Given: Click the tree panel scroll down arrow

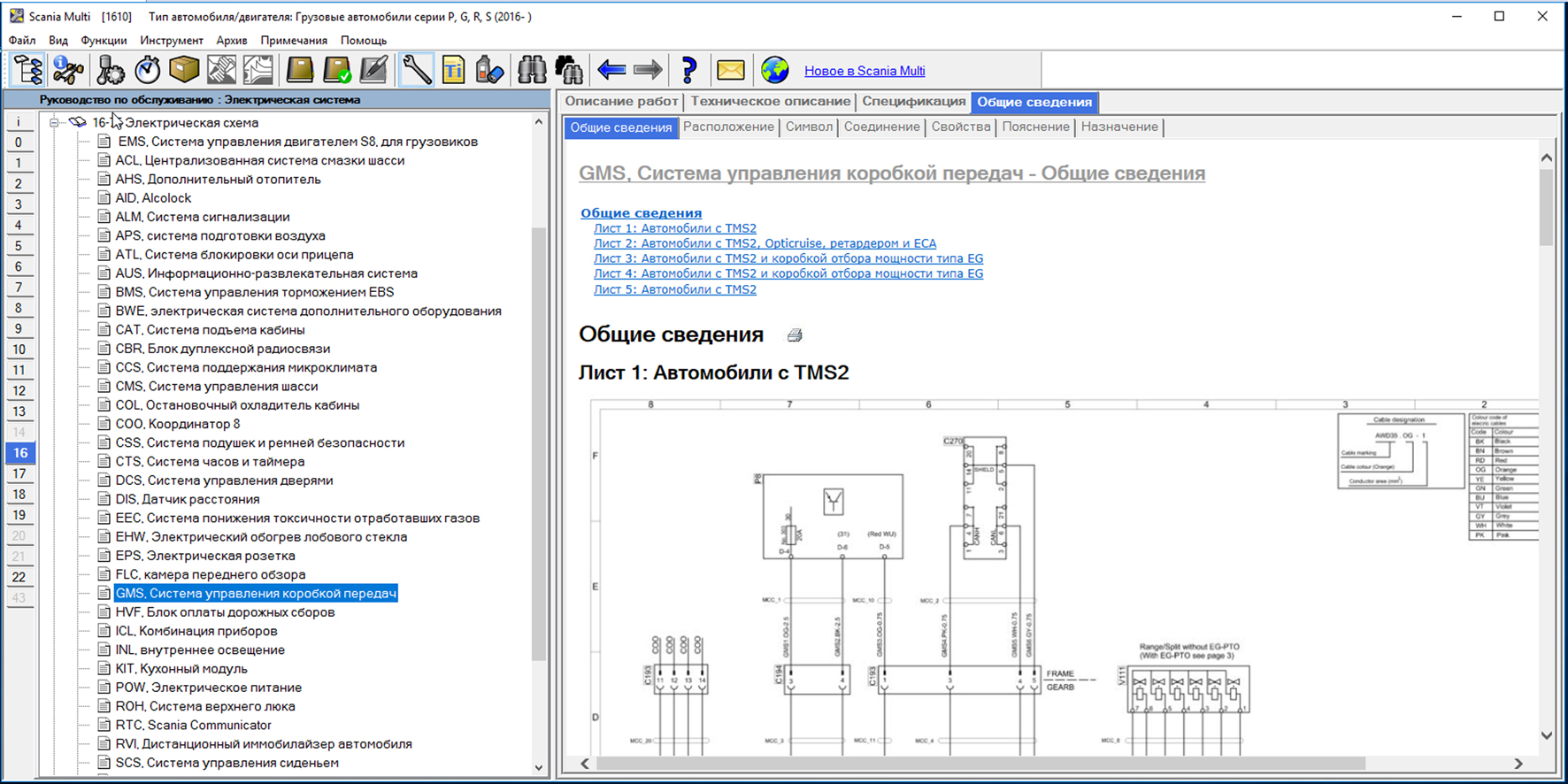Looking at the screenshot, I should coord(539,767).
